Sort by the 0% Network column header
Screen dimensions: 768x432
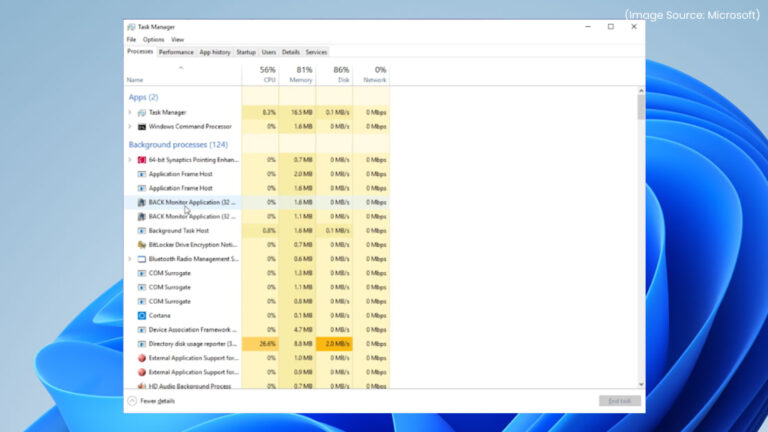coord(371,74)
